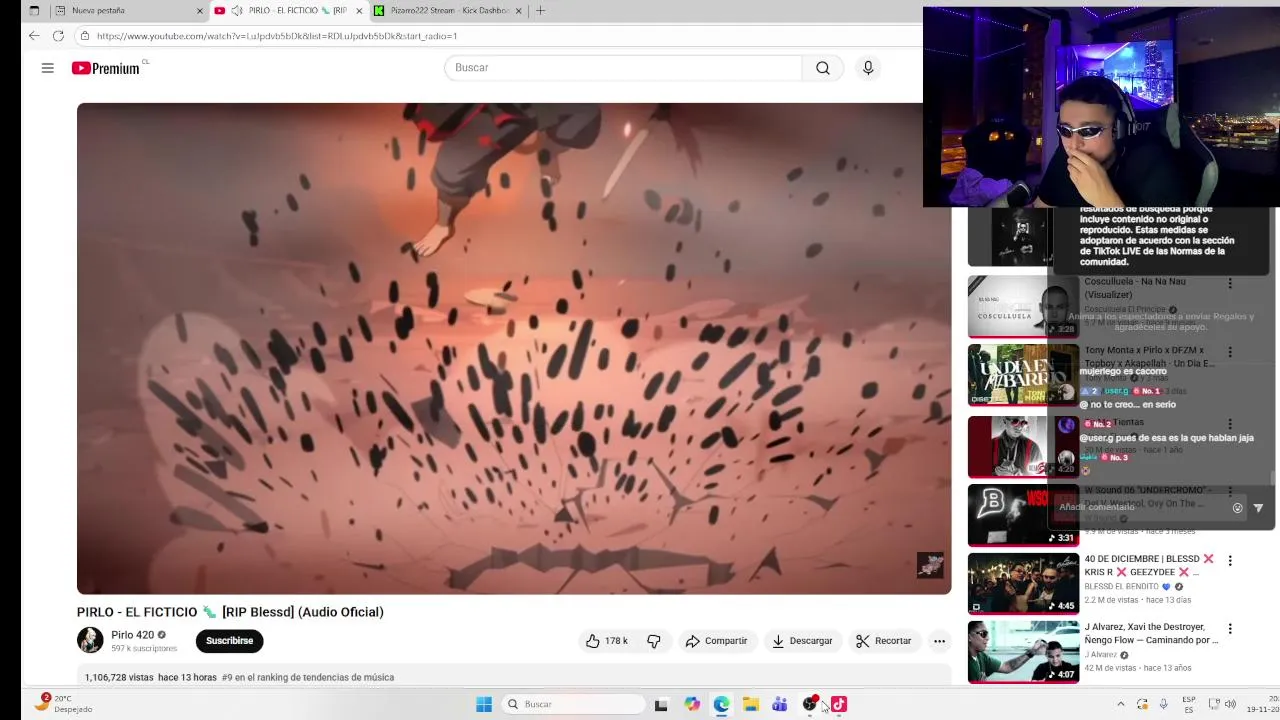
Task: Open the volume control in the tray
Action: 1230,704
